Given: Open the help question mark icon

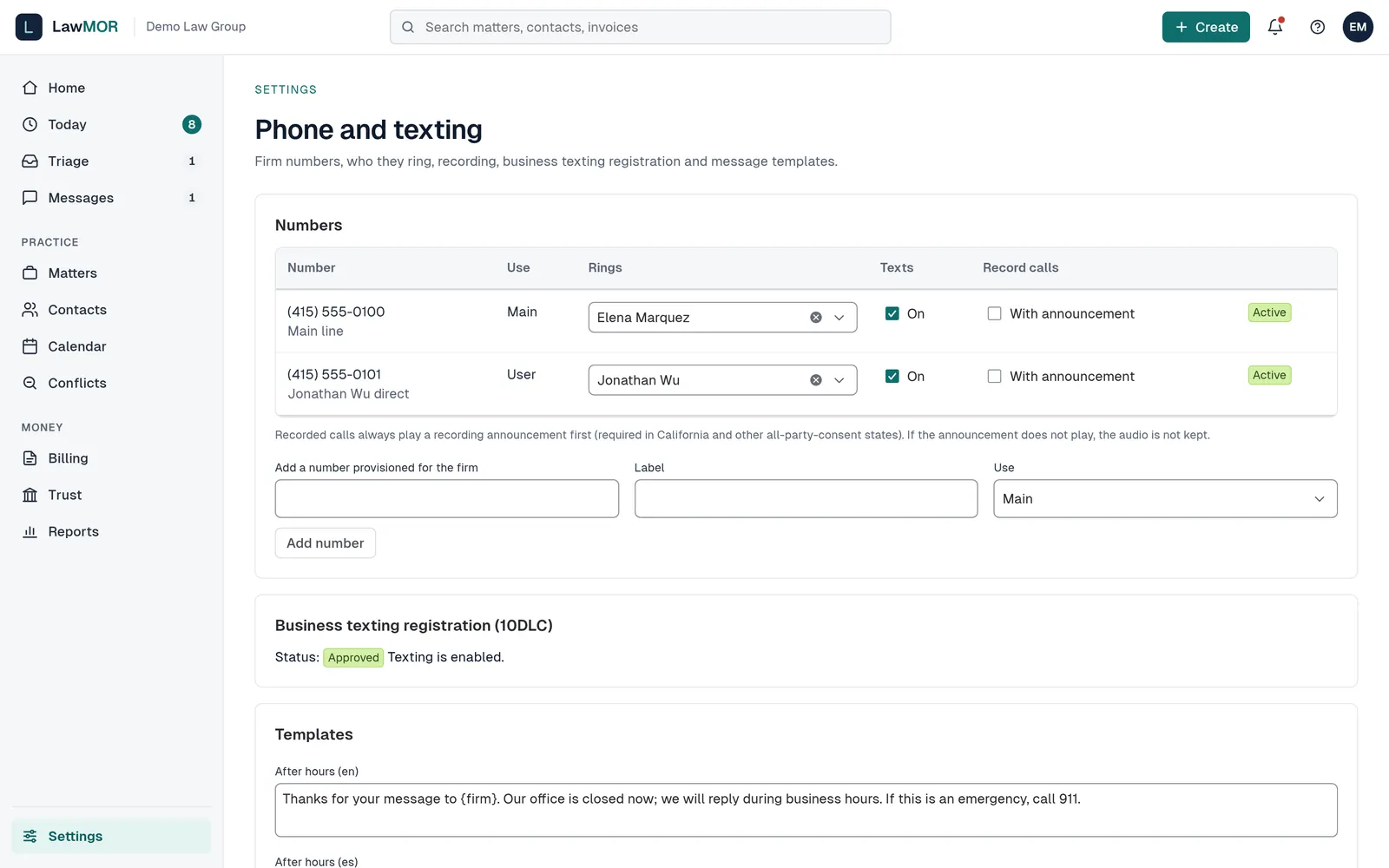Looking at the screenshot, I should pos(1318,27).
